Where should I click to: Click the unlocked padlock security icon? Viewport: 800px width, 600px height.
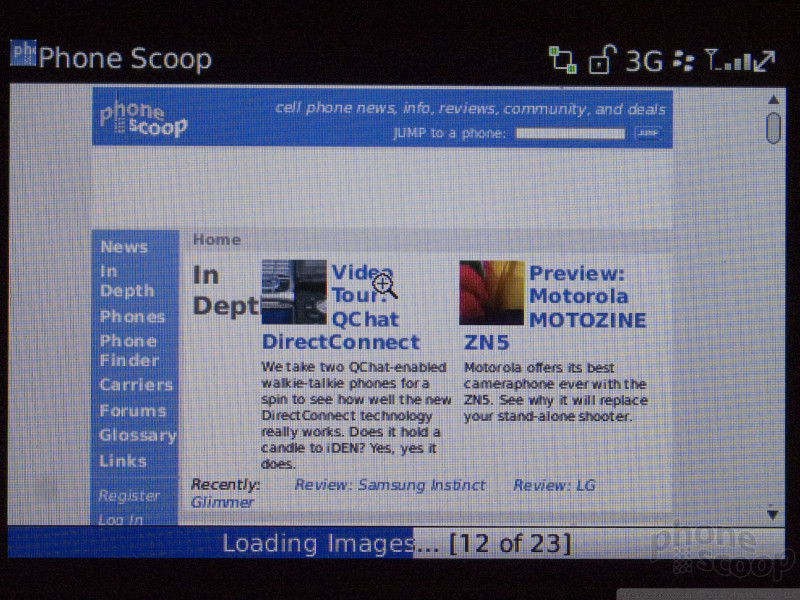point(603,59)
